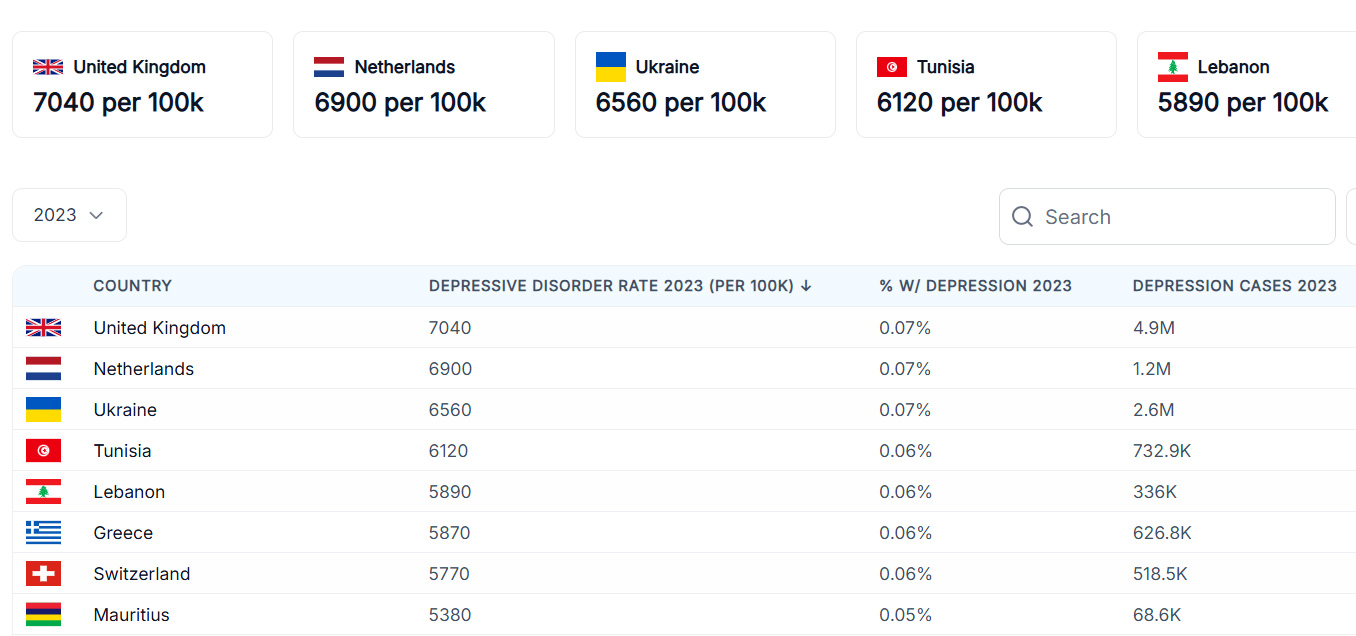Viewport: 1356px width, 636px height.
Task: Click the Greece flag icon in table
Action: [x=43, y=533]
